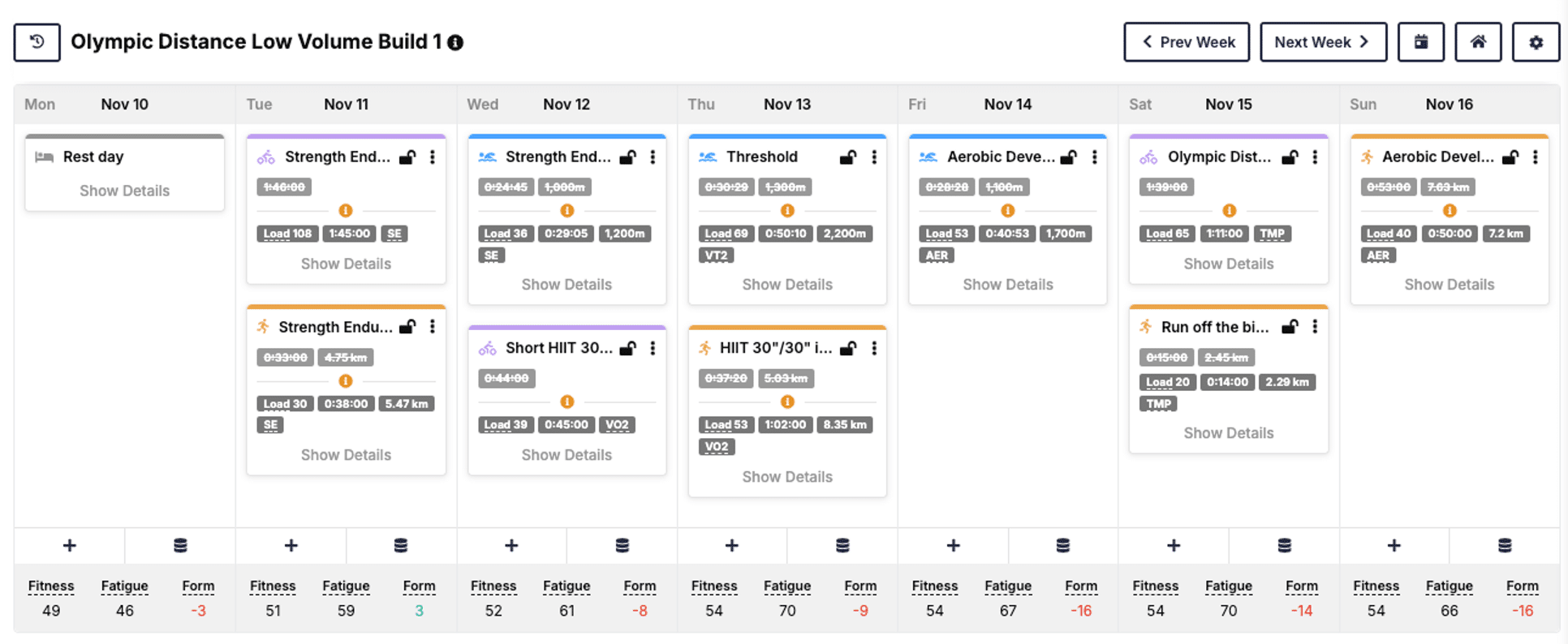
Task: Click the reset history icon beside plan title
Action: [37, 42]
